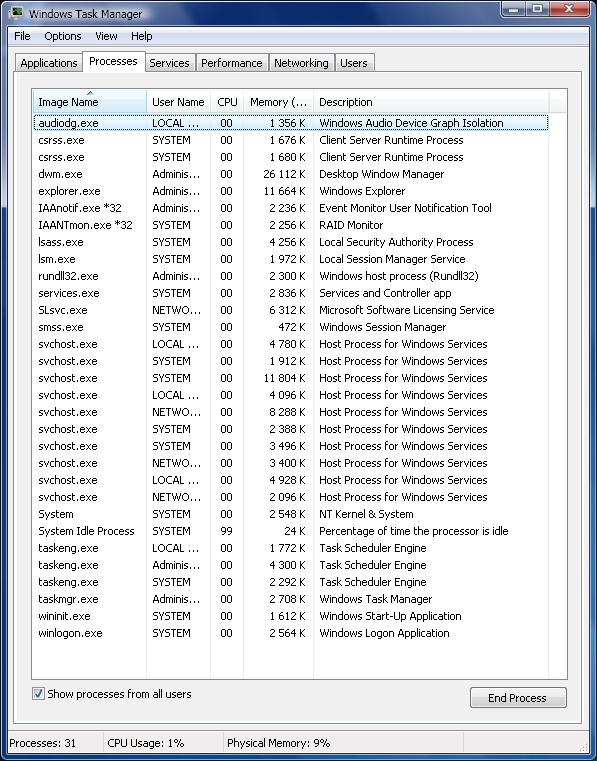597x761 pixels.
Task: Maximize the Task Manager window
Action: [x=538, y=9]
